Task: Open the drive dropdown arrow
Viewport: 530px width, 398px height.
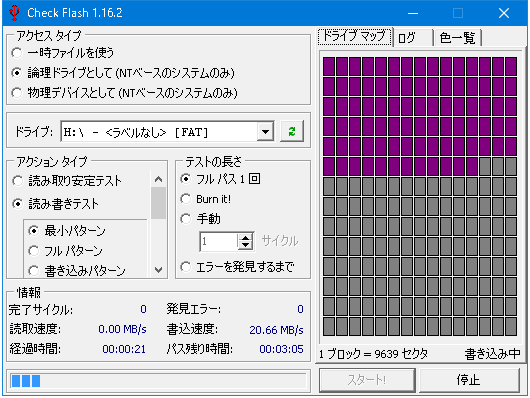Action: point(265,132)
